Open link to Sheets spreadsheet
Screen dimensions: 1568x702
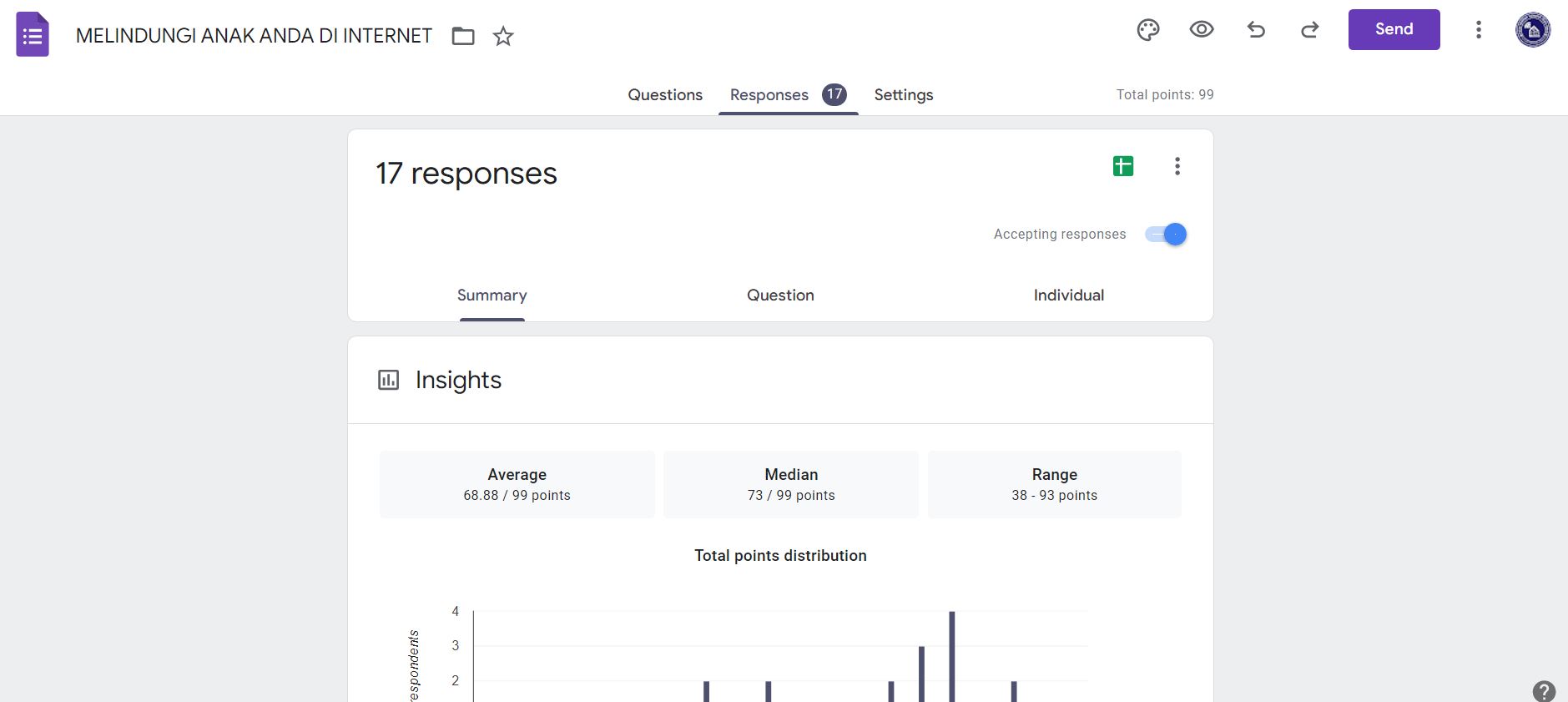coord(1123,166)
